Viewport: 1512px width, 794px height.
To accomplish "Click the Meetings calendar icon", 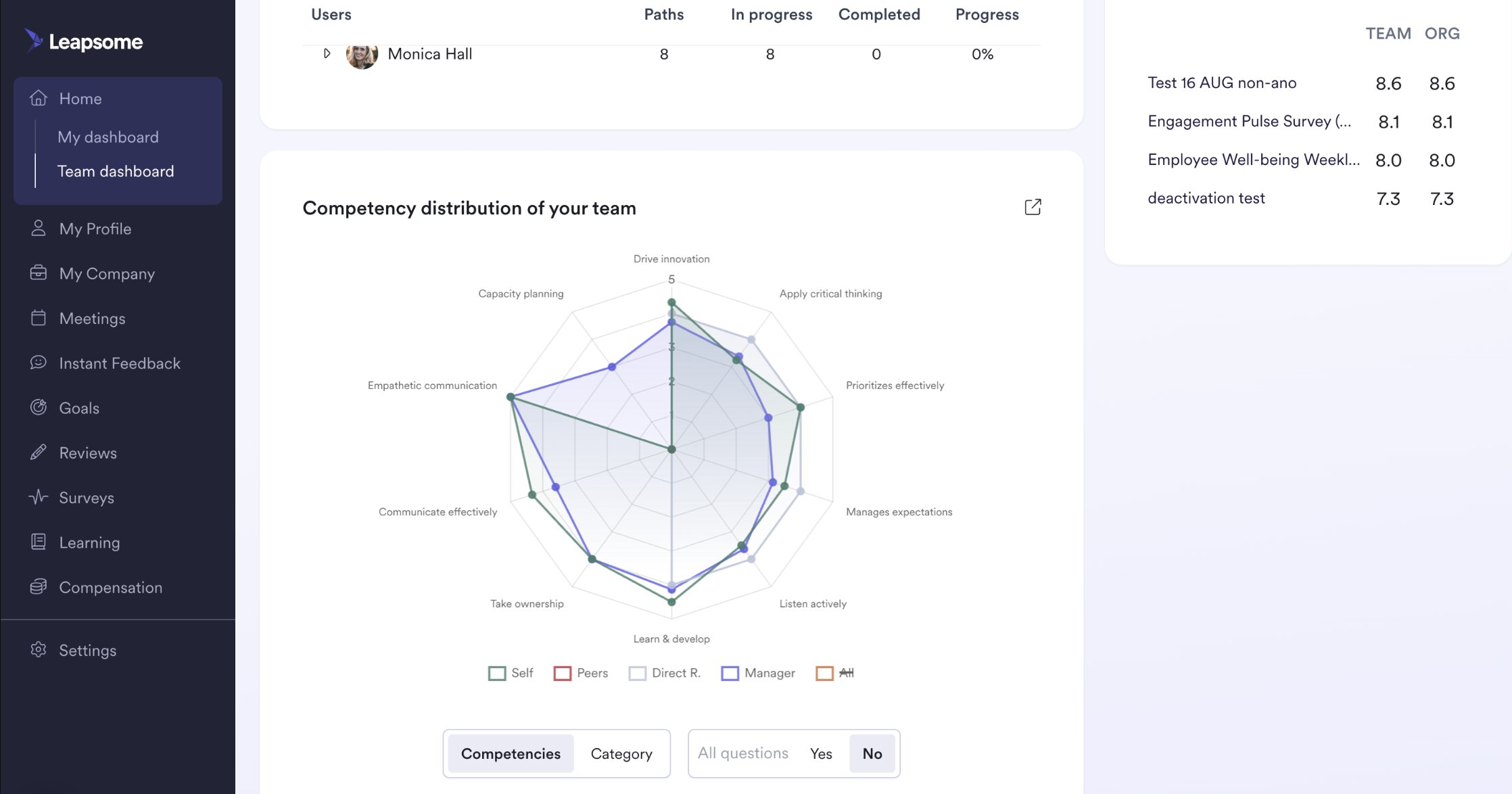I will [x=39, y=318].
